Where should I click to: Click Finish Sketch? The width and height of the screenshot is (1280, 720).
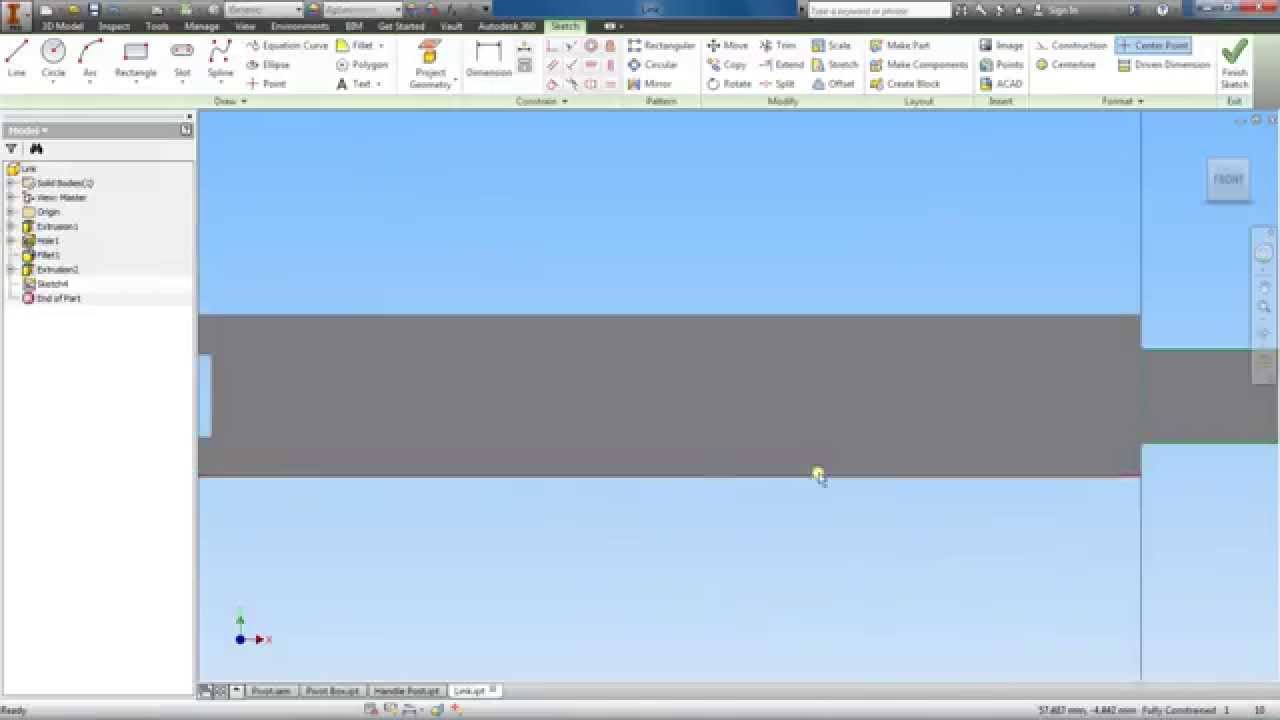pos(1235,65)
